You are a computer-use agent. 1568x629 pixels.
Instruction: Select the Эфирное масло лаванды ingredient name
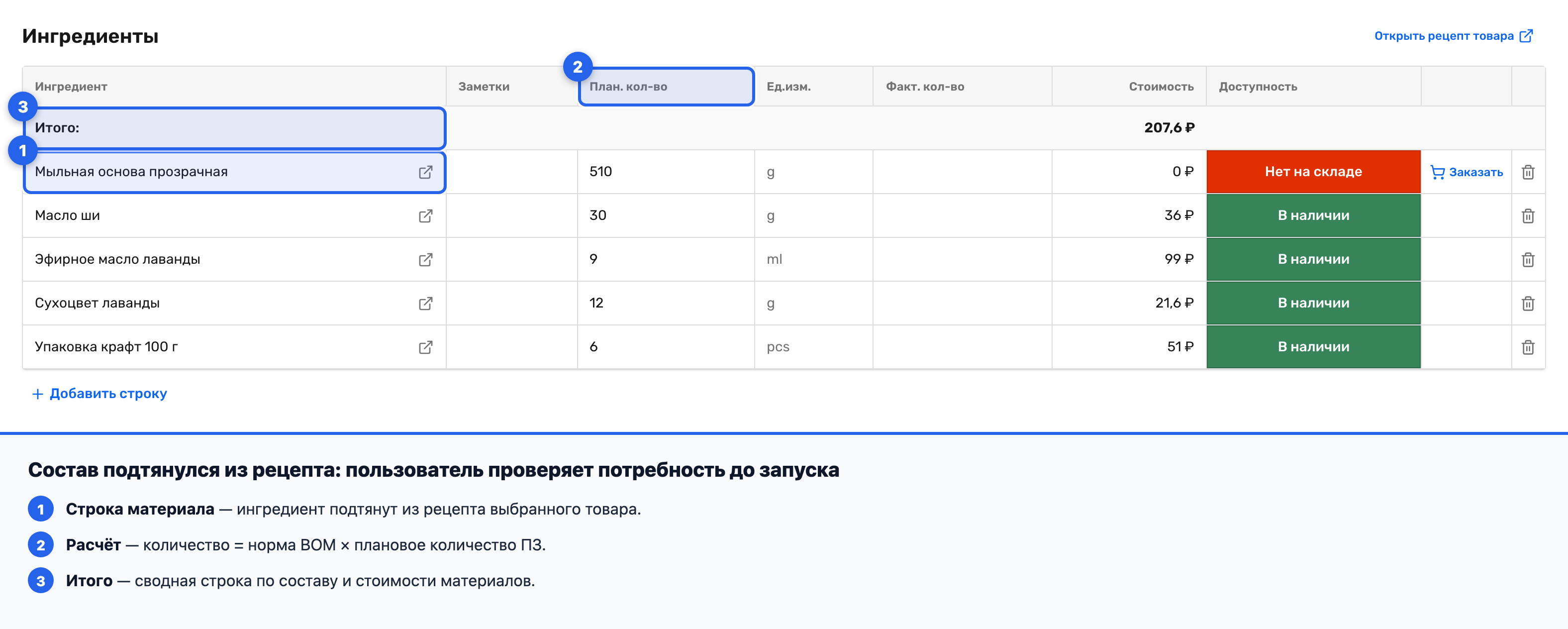click(117, 259)
